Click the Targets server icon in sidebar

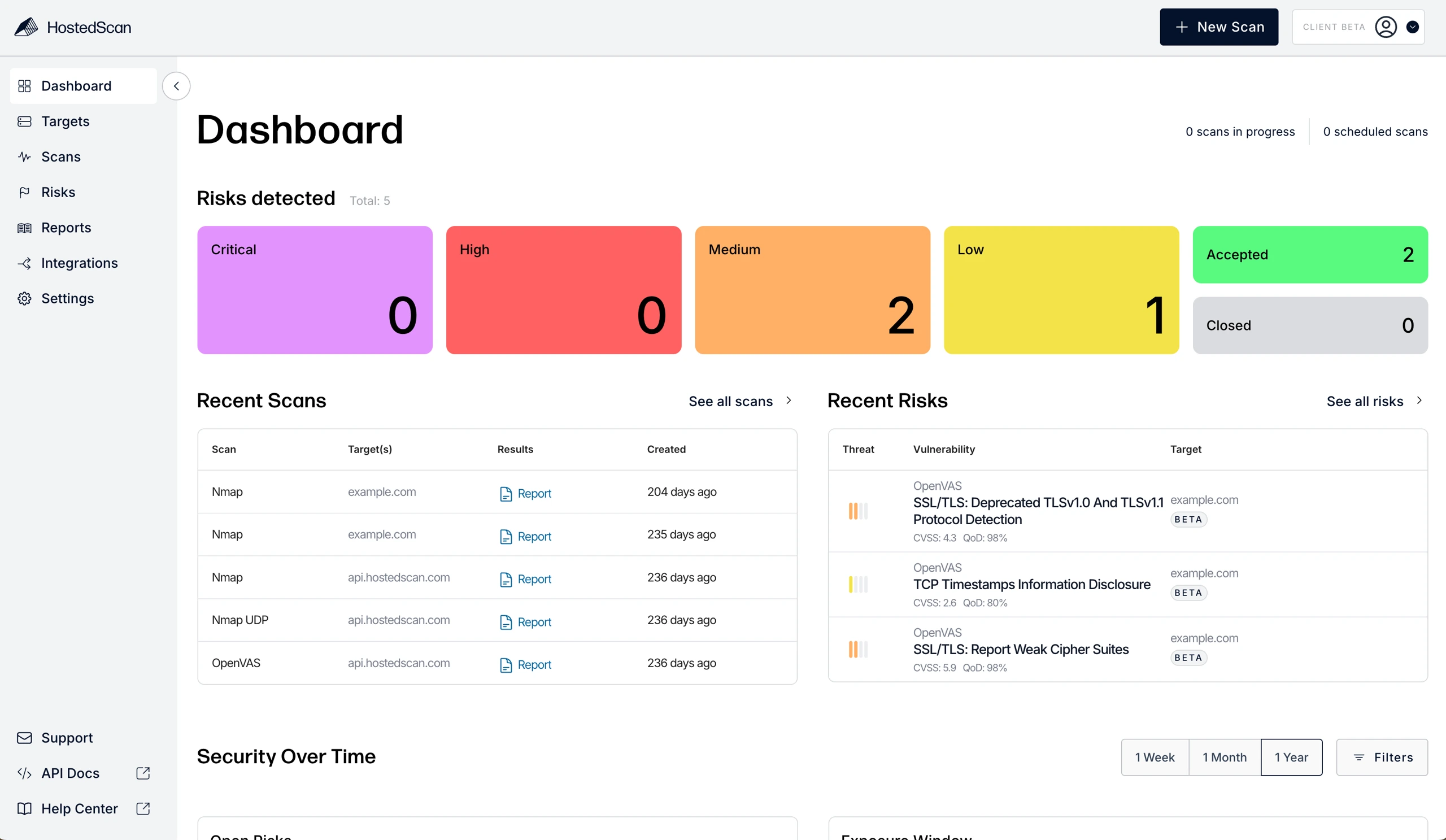click(24, 121)
